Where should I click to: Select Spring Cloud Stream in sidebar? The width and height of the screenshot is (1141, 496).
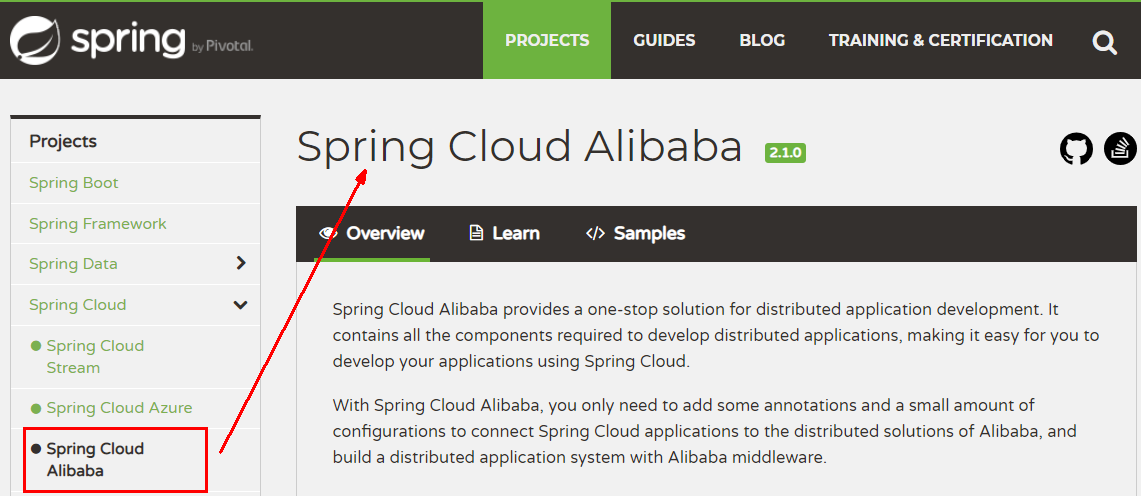point(95,356)
